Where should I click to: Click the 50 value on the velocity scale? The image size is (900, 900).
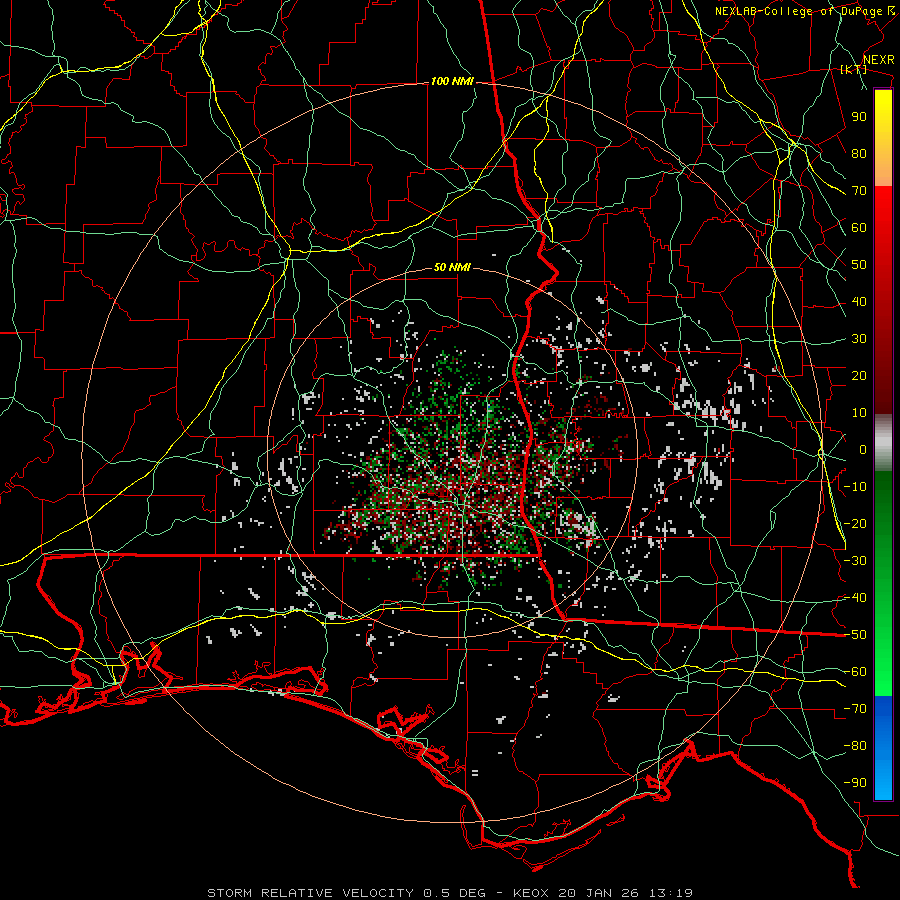859,265
